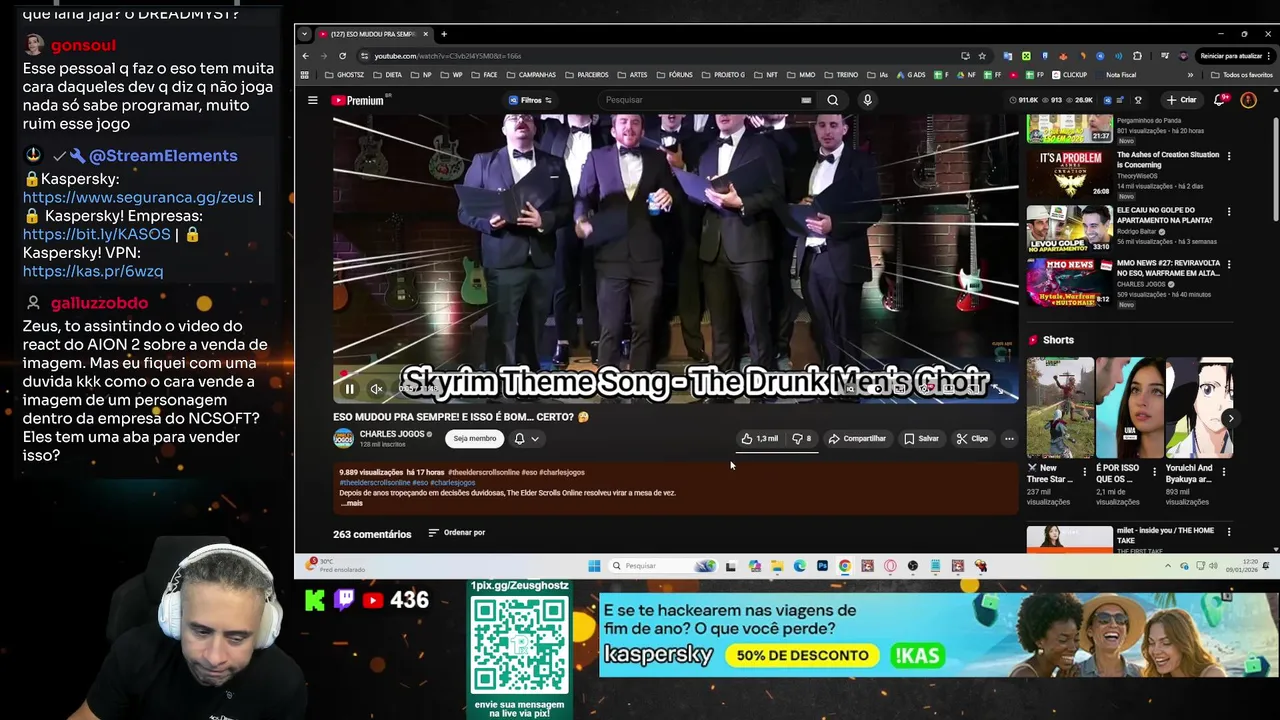This screenshot has width=1280, height=720.
Task: Open the New Three Star short thumbnail
Action: click(1060, 408)
